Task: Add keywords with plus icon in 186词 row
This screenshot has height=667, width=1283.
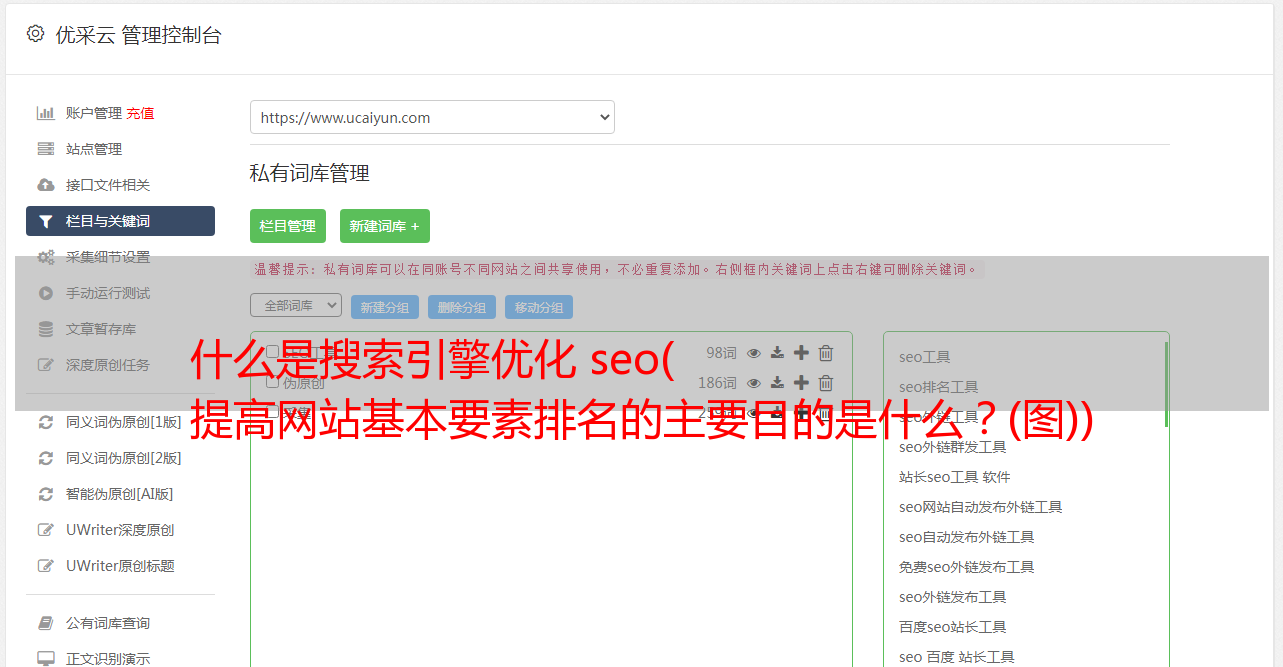Action: pos(801,383)
